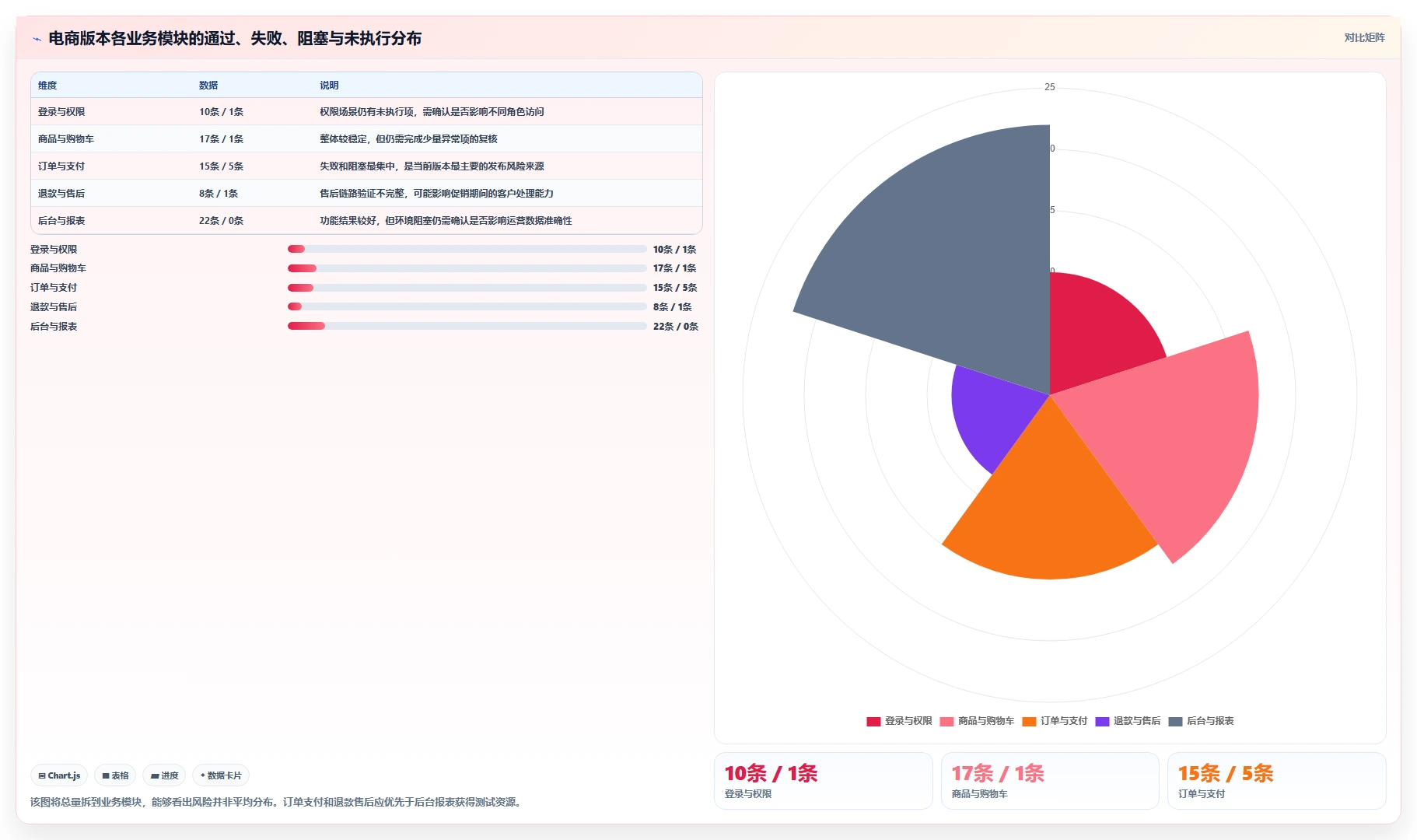The width and height of the screenshot is (1417, 840).
Task: Toggle 商品与购物车 legend swatch in chart
Action: click(x=946, y=721)
